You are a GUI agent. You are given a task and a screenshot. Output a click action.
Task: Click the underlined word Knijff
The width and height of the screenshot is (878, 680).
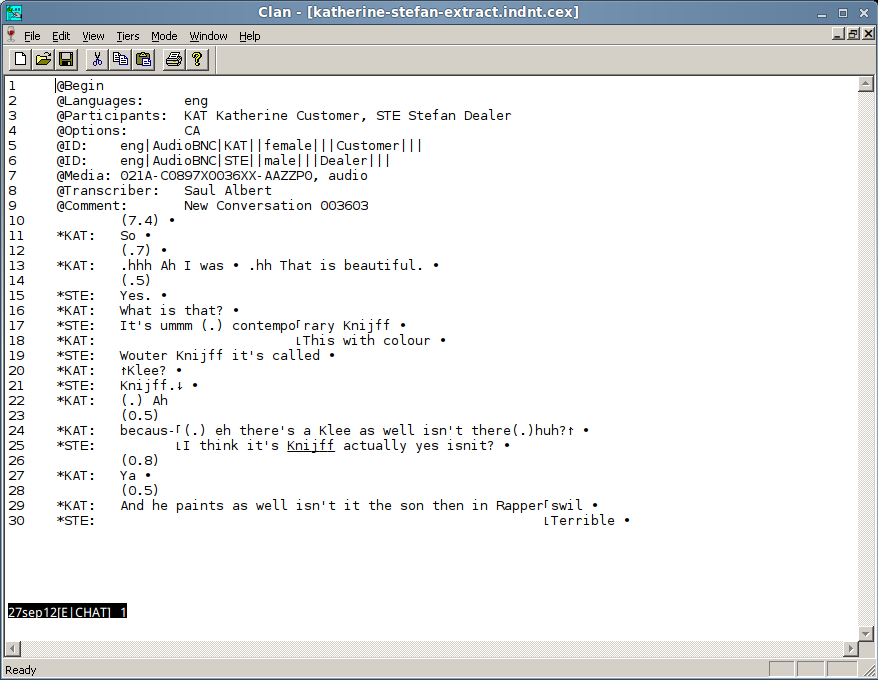coord(311,446)
